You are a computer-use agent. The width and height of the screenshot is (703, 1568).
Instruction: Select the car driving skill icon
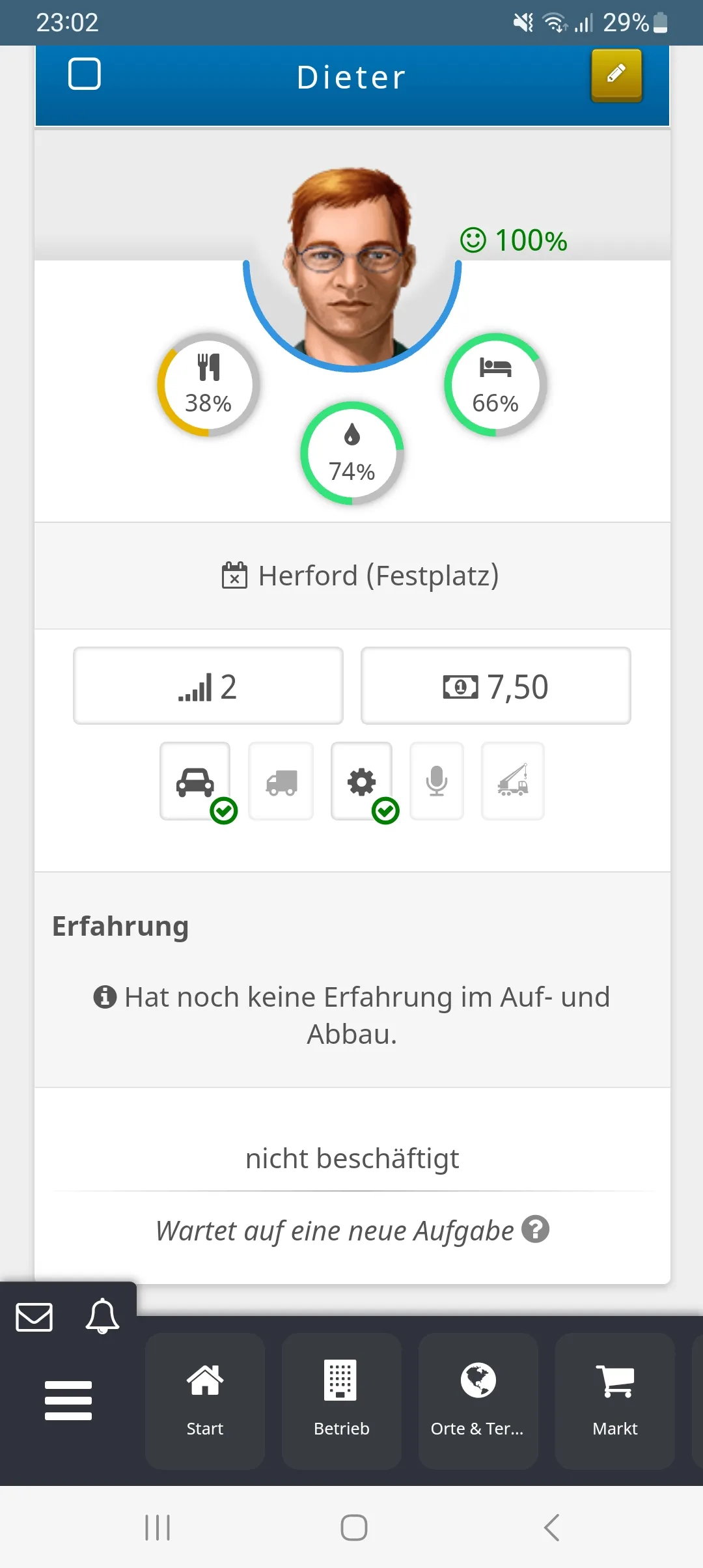point(195,781)
